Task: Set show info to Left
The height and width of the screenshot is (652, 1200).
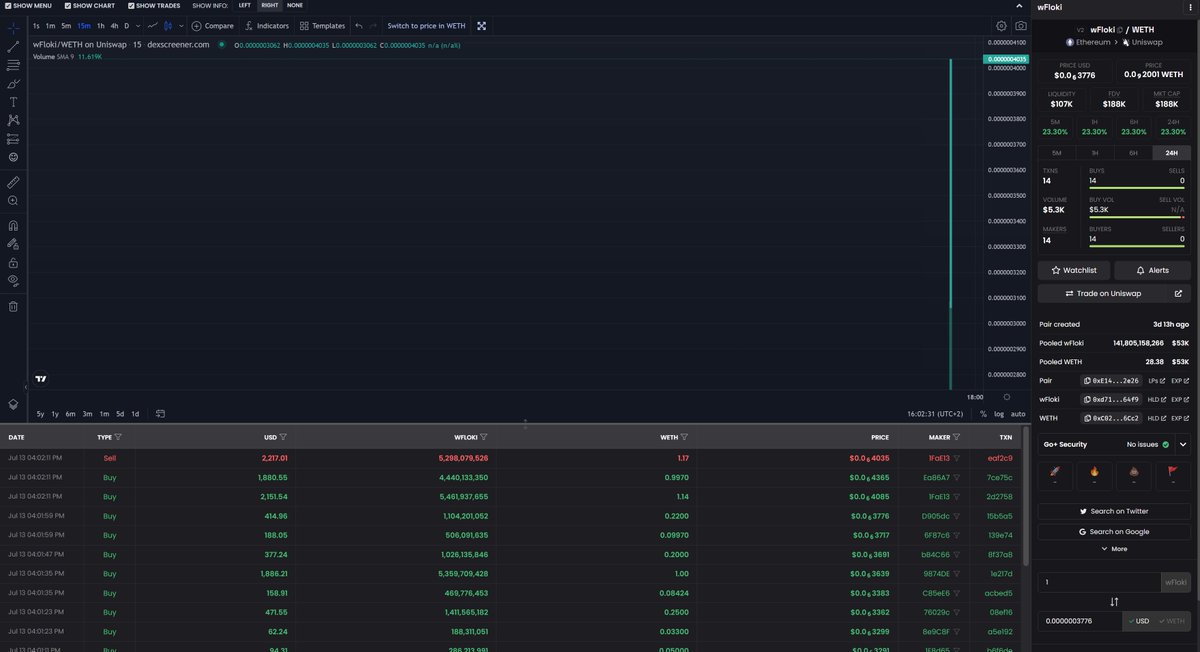Action: [244, 5]
